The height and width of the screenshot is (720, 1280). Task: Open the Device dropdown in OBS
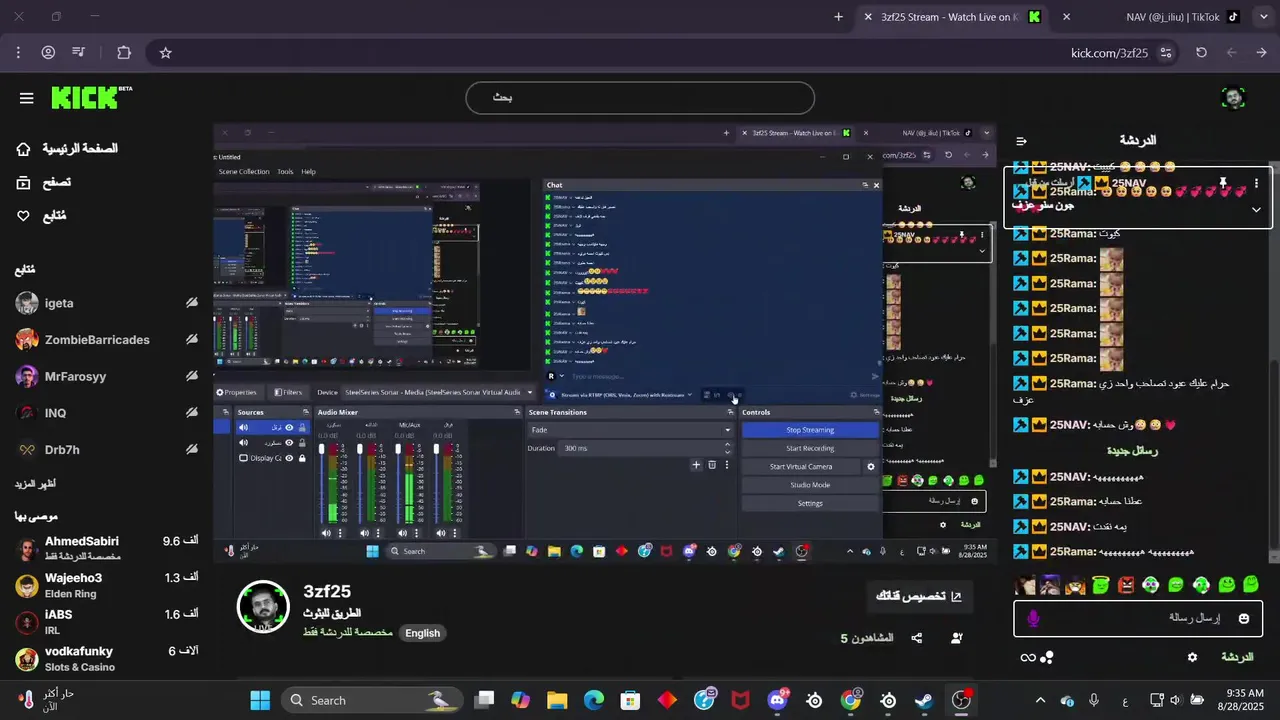439,392
